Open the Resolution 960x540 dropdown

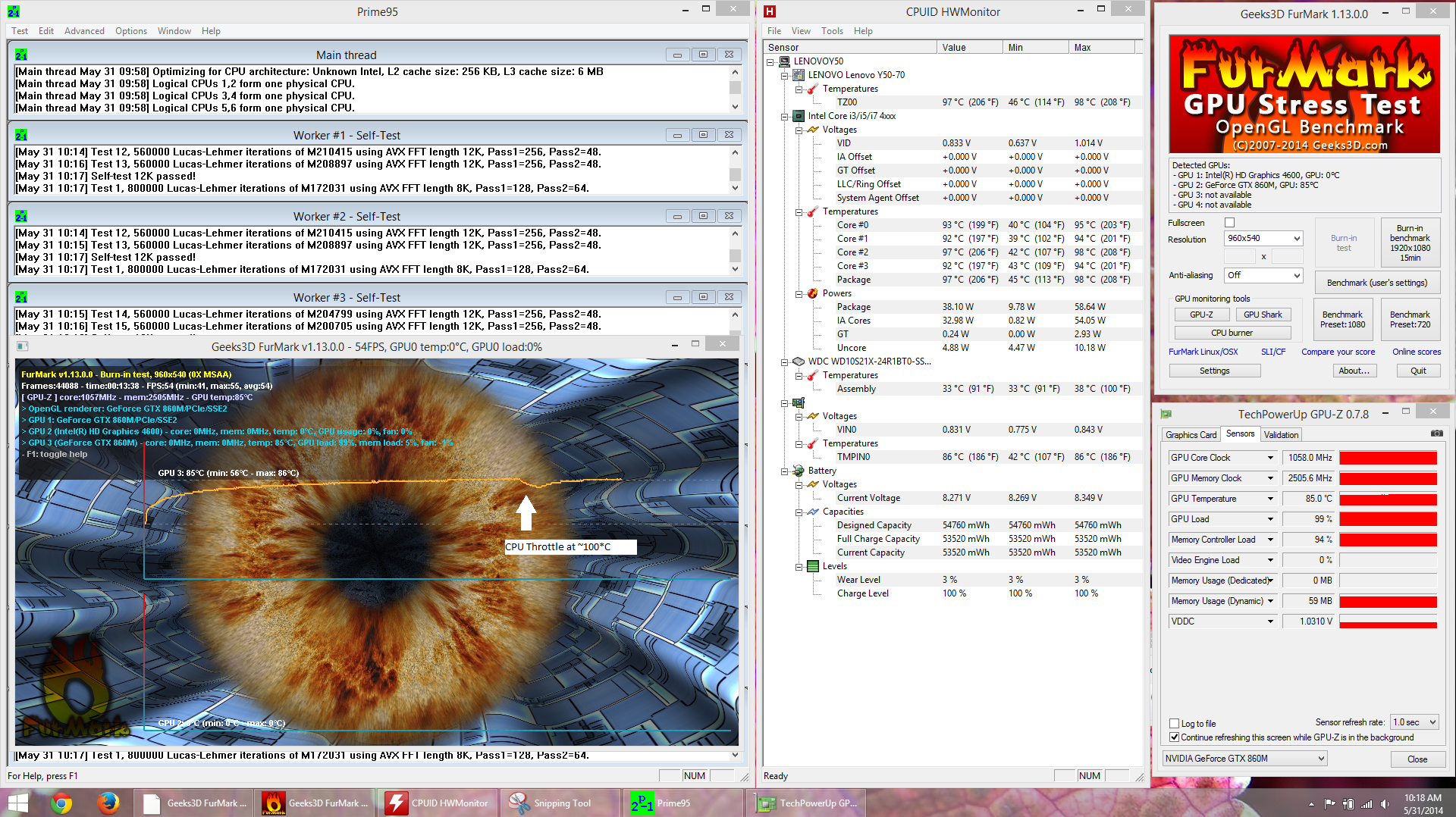coord(1263,238)
